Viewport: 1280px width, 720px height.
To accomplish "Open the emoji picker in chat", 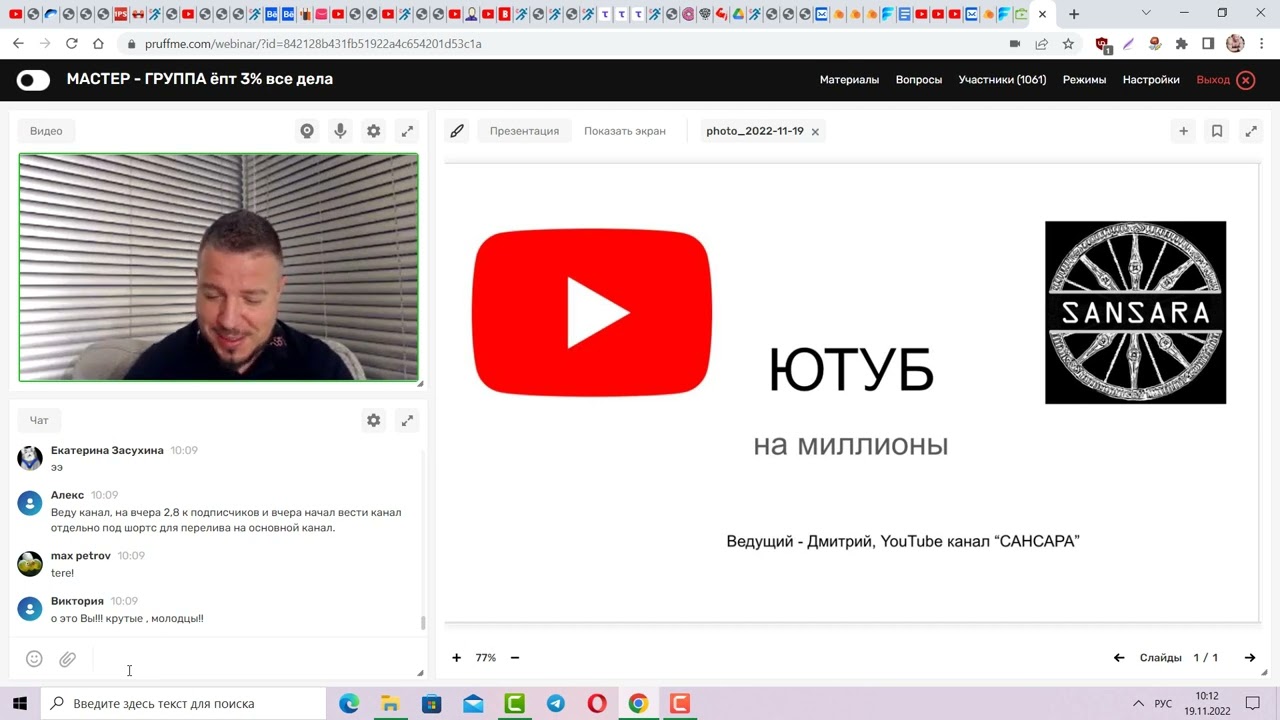I will [x=34, y=658].
